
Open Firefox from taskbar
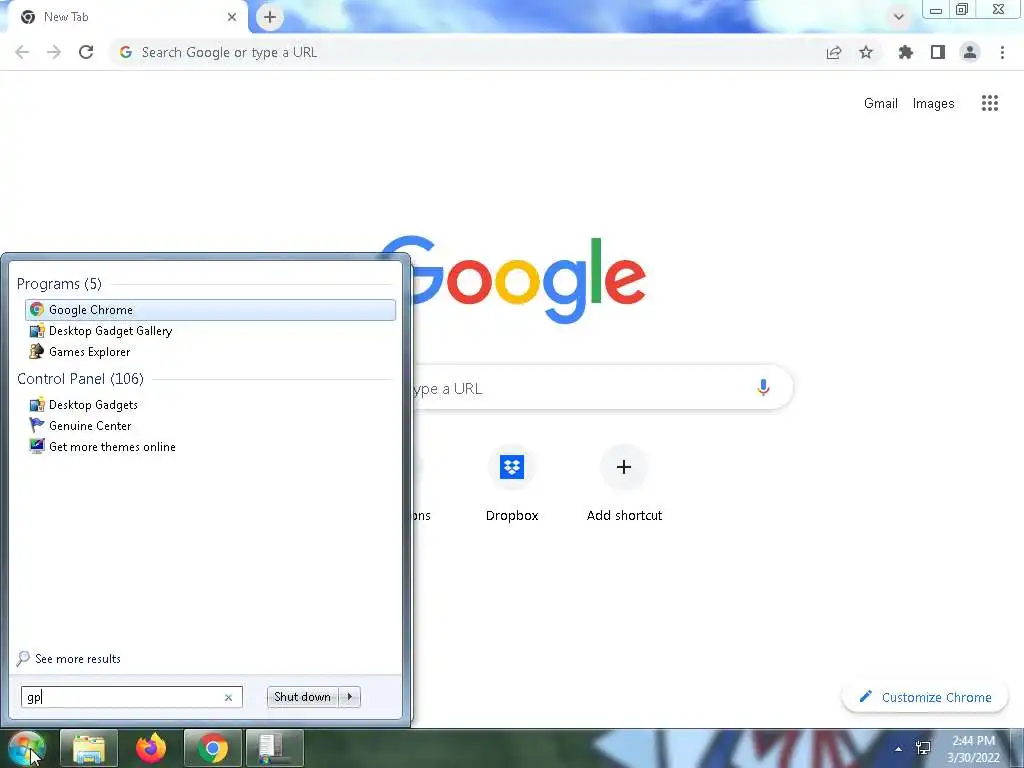tap(151, 748)
